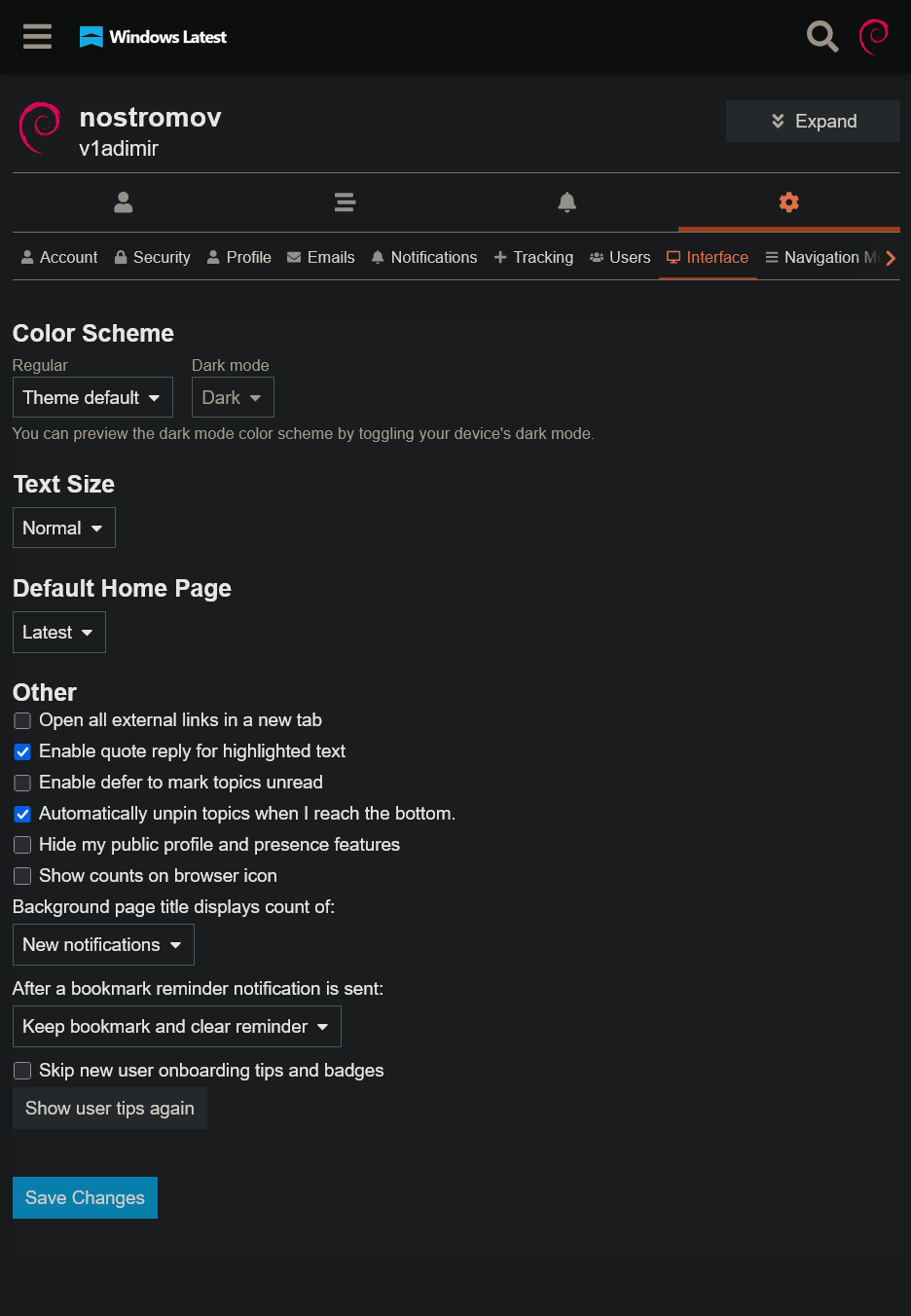The image size is (911, 1316).
Task: Uncheck Enable quote reply for highlighted text
Action: (x=22, y=752)
